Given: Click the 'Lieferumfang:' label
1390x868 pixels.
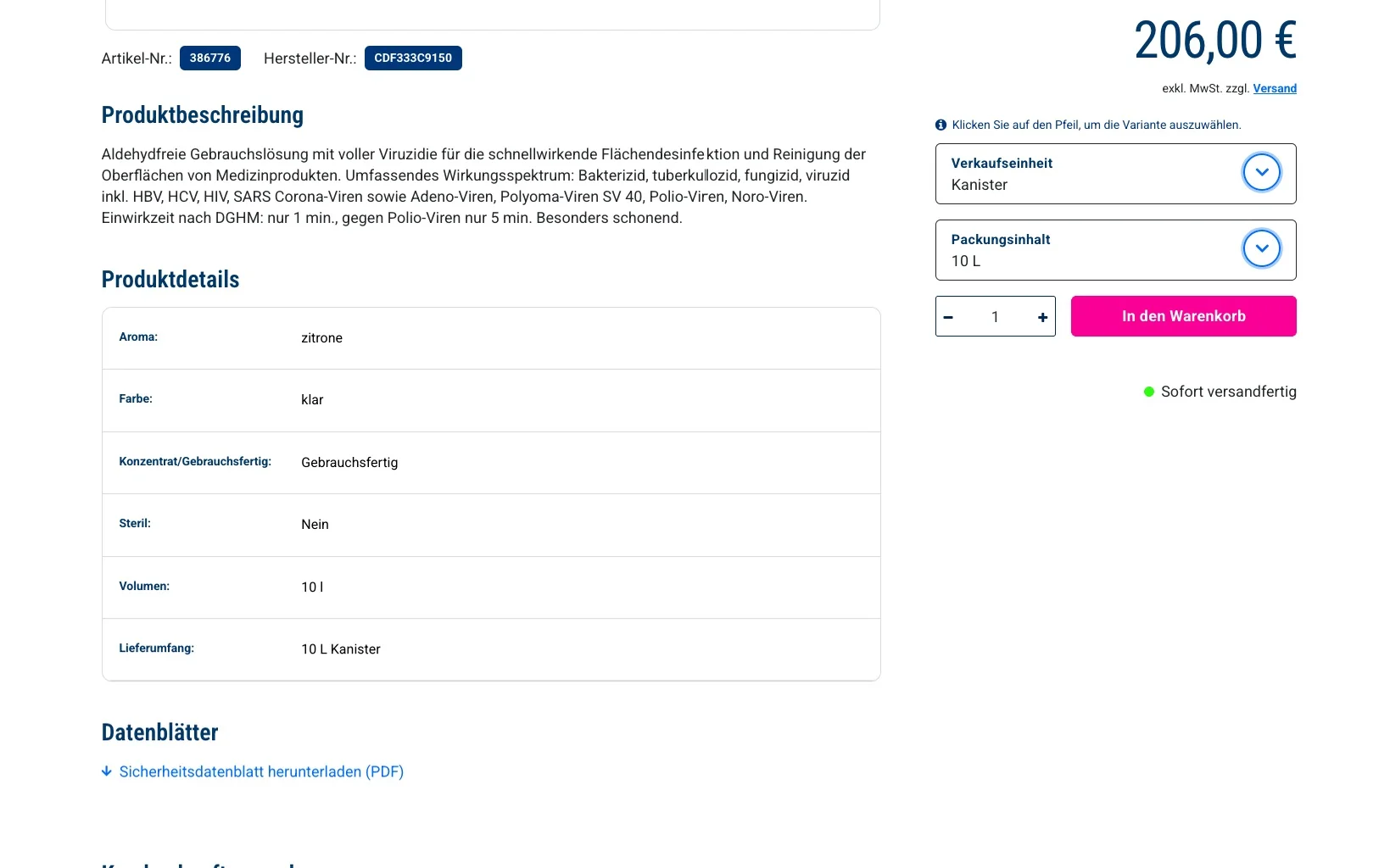Looking at the screenshot, I should point(156,648).
